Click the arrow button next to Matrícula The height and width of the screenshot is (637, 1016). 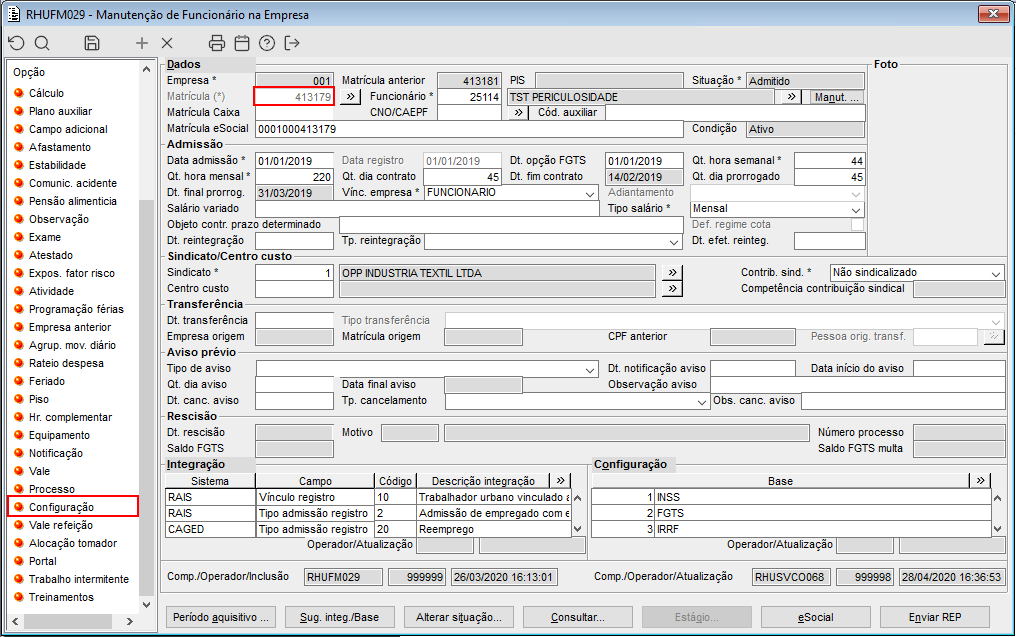(351, 97)
